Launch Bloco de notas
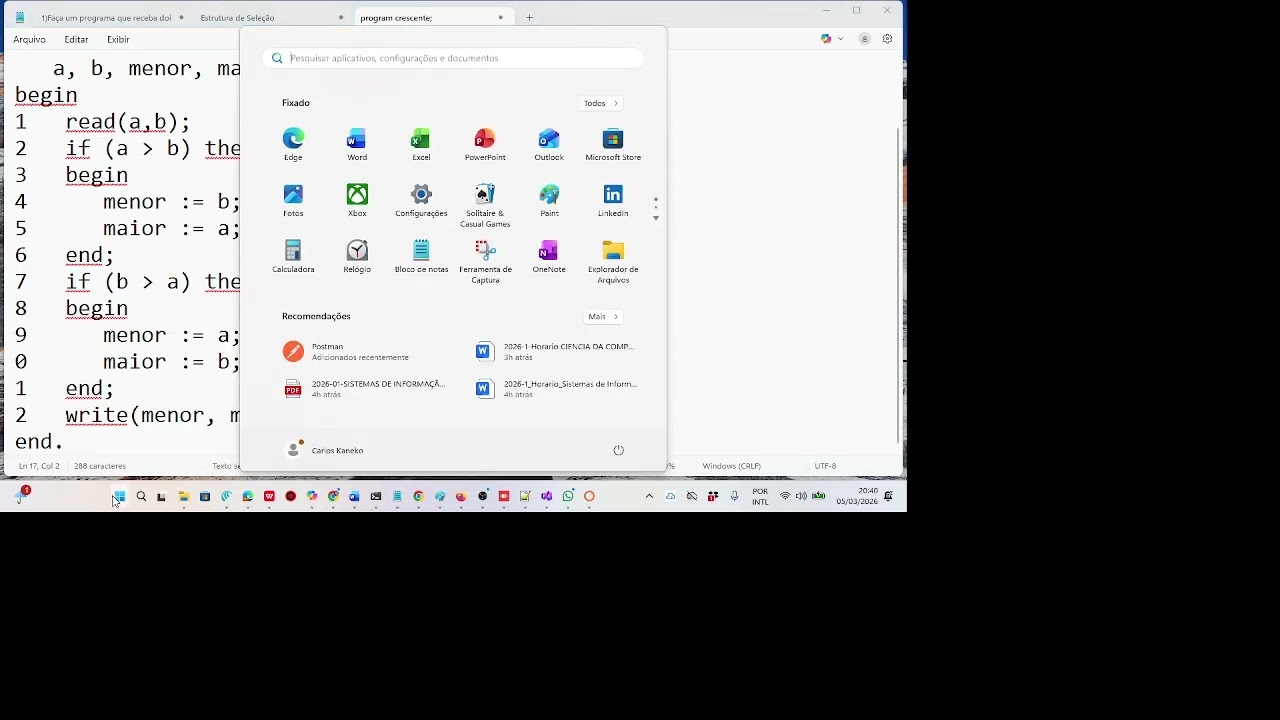This screenshot has height=720, width=1280. [421, 256]
